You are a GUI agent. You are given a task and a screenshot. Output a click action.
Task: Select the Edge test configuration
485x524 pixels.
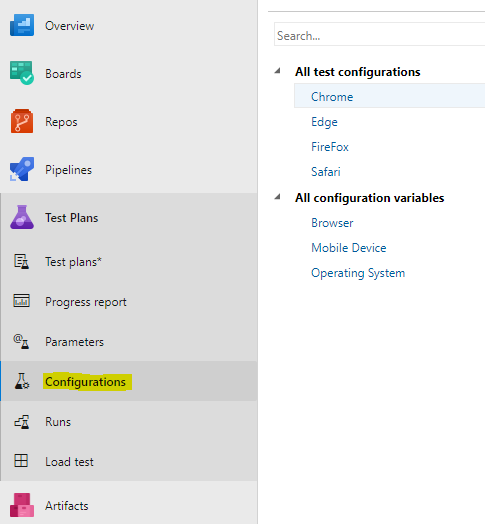(324, 122)
